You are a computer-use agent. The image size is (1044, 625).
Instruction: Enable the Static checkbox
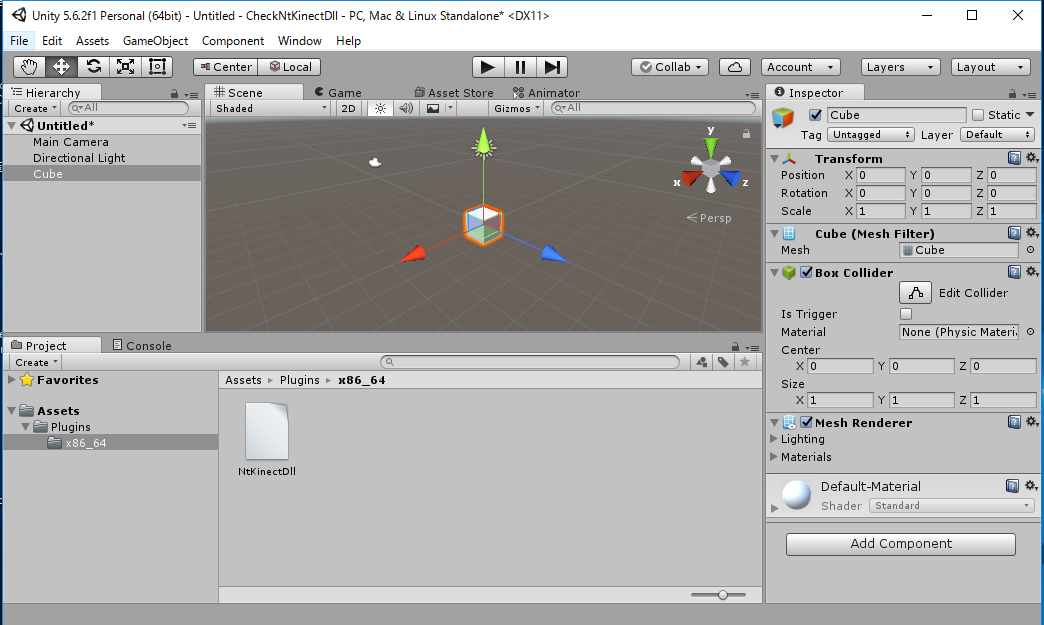point(978,115)
